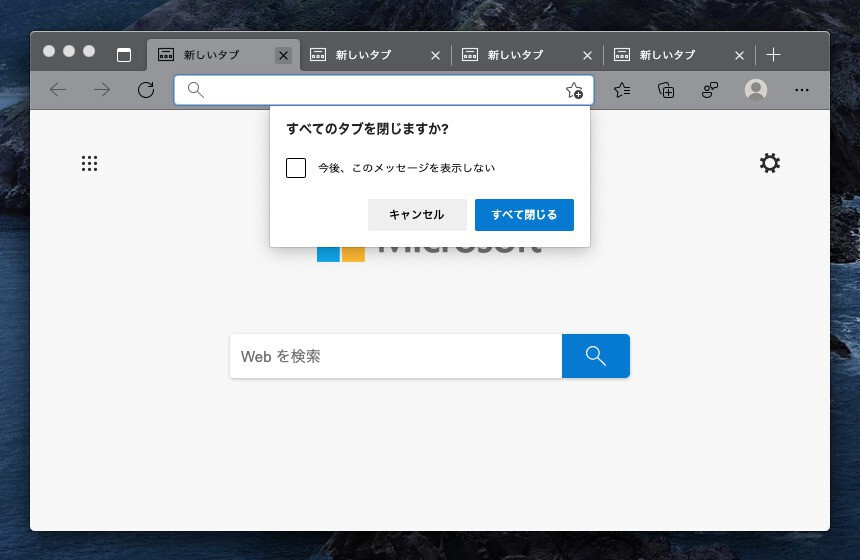
Task: Open the Settings and more ellipsis menu
Action: point(802,90)
